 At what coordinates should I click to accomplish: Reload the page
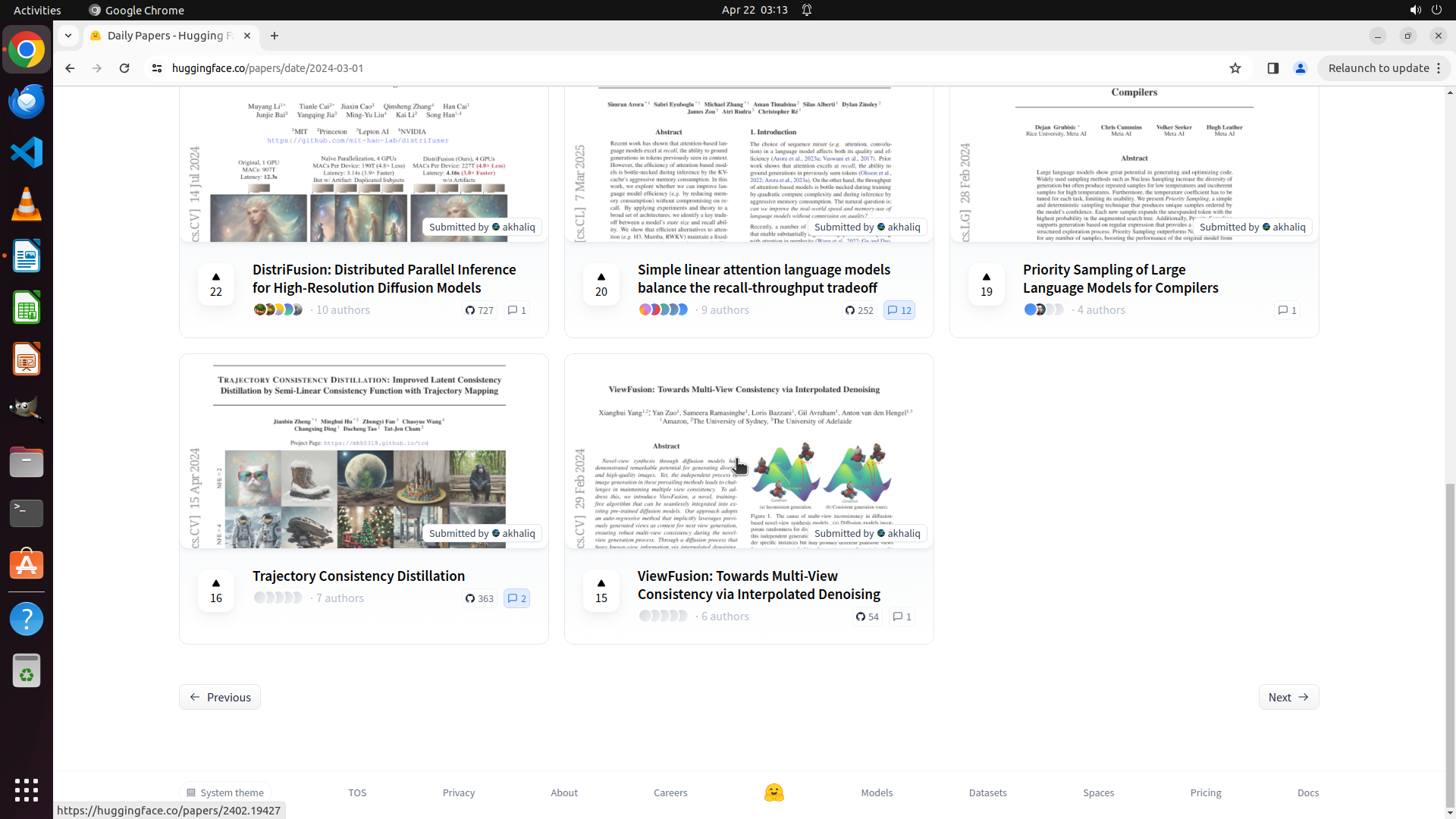(124, 68)
